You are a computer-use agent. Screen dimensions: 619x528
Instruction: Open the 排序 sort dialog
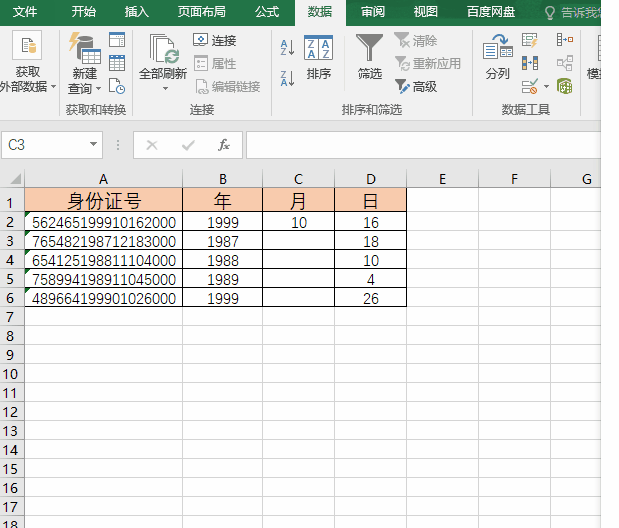click(x=319, y=57)
